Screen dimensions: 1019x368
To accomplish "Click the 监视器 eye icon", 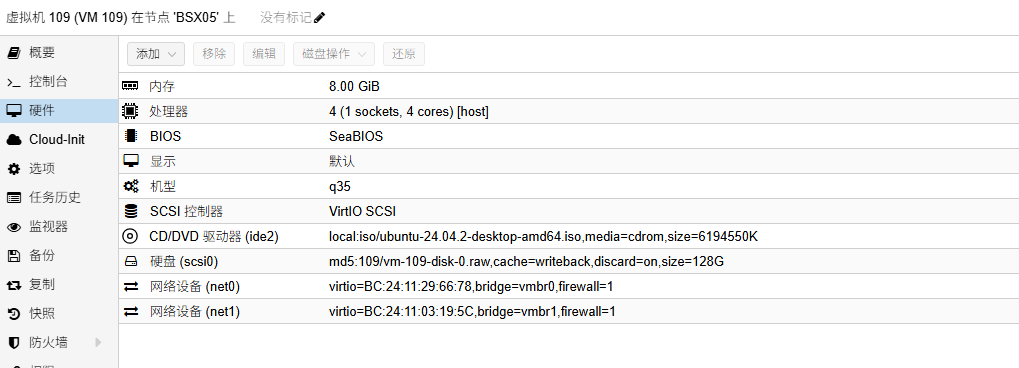I will point(14,227).
